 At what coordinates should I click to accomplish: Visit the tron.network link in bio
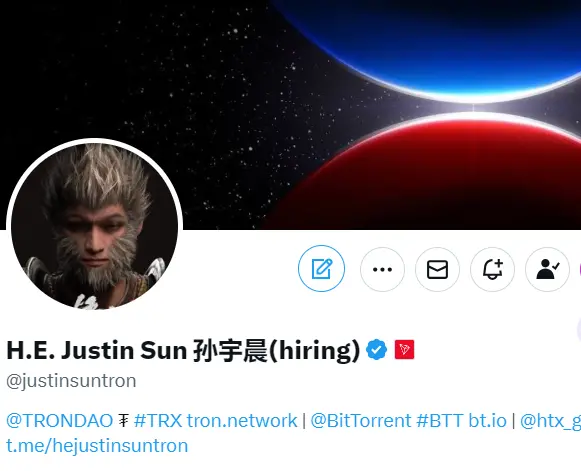pyautogui.click(x=242, y=421)
